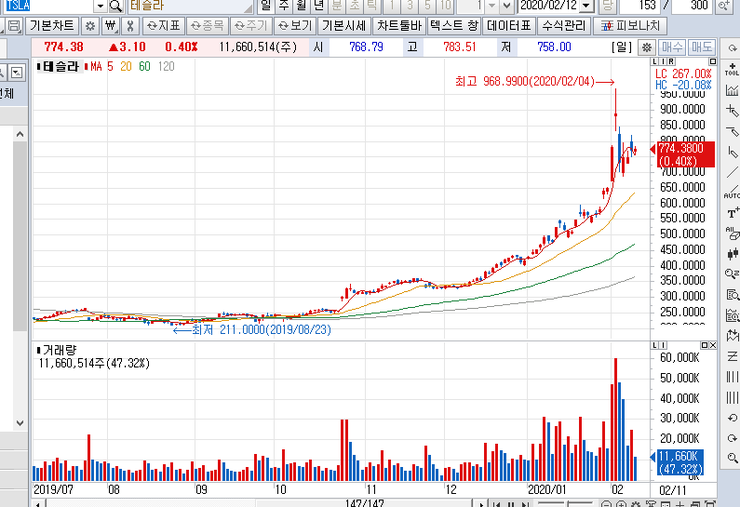This screenshot has width=740, height=507.
Task: Switch to minute (분) chart period
Action: pyautogui.click(x=336, y=6)
